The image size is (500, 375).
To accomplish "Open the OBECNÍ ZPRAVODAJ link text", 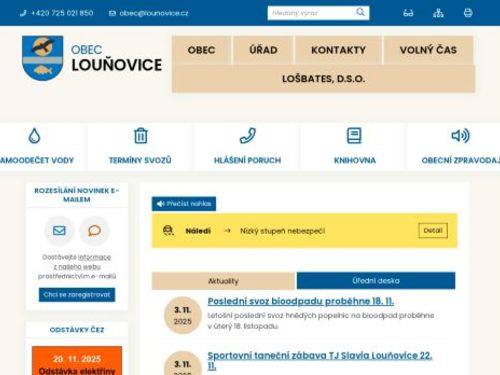I will (x=461, y=160).
